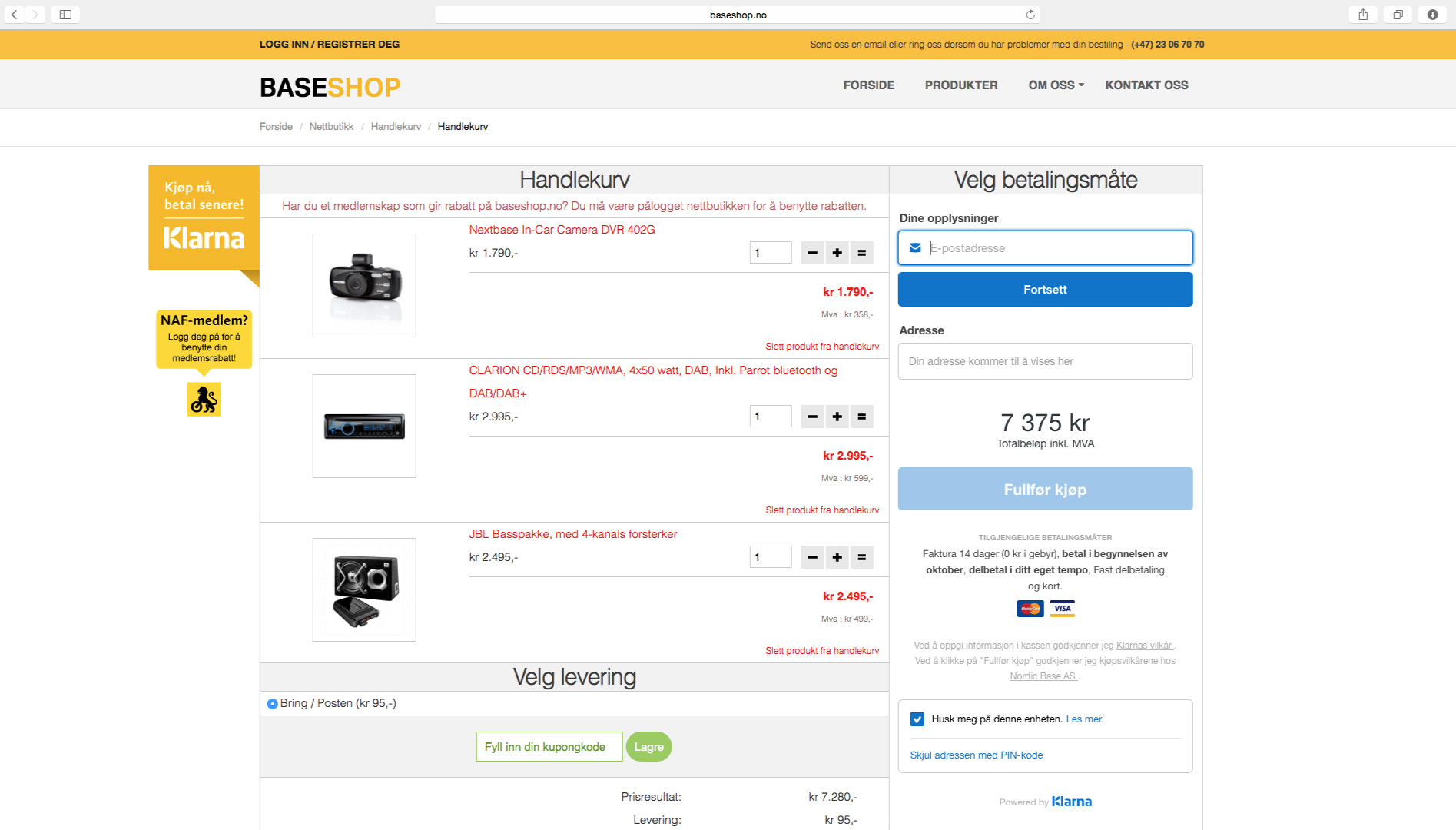1456x830 pixels.
Task: Open PRODUKTER menu item
Action: (x=961, y=85)
